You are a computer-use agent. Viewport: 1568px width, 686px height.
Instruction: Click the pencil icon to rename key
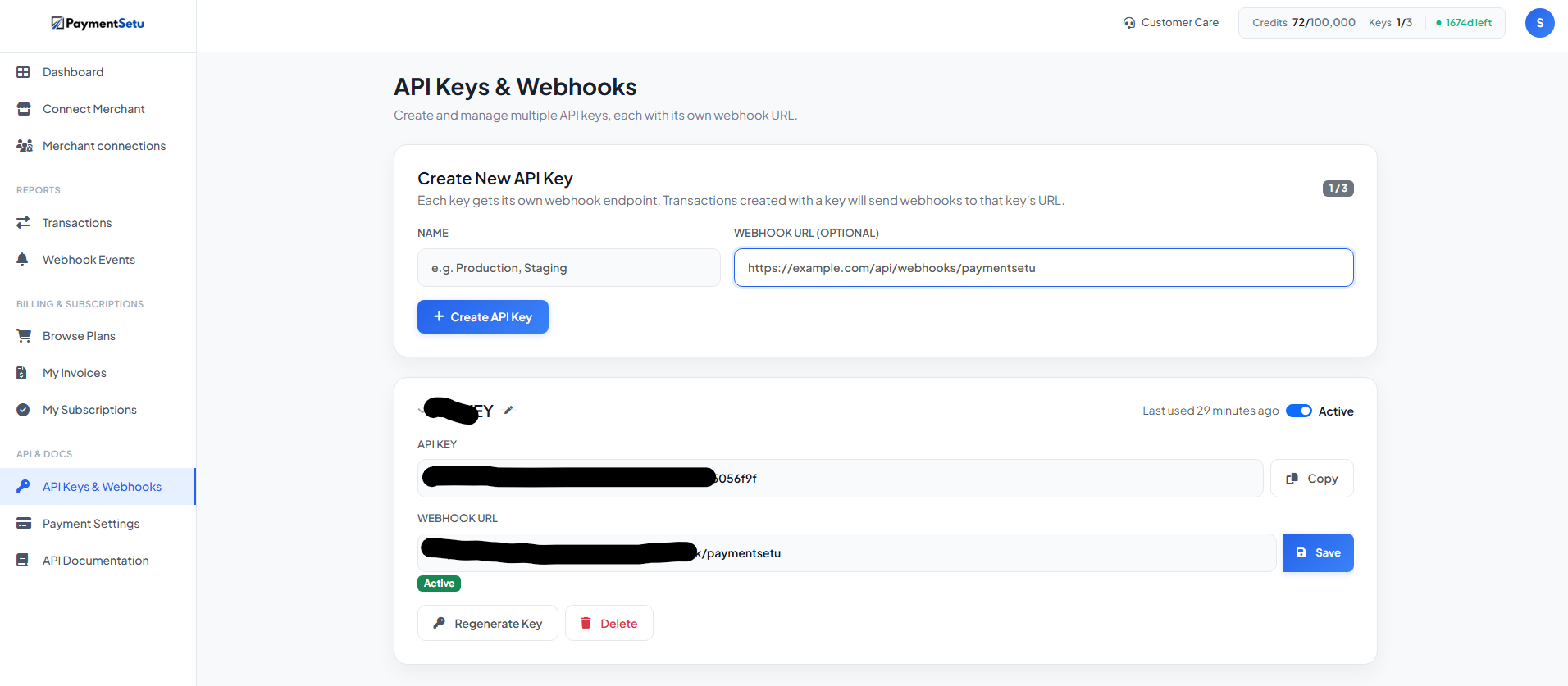click(x=508, y=411)
